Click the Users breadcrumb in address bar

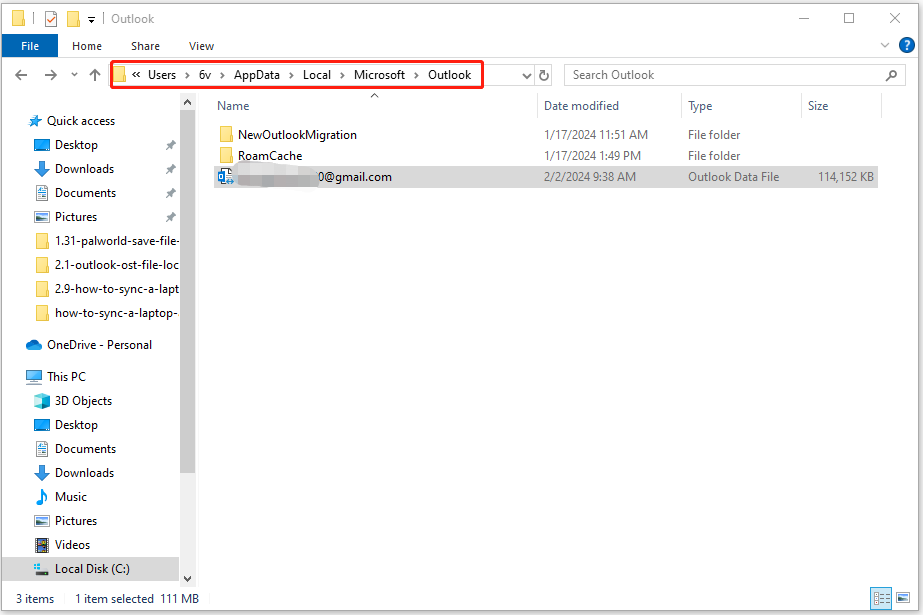pos(162,75)
